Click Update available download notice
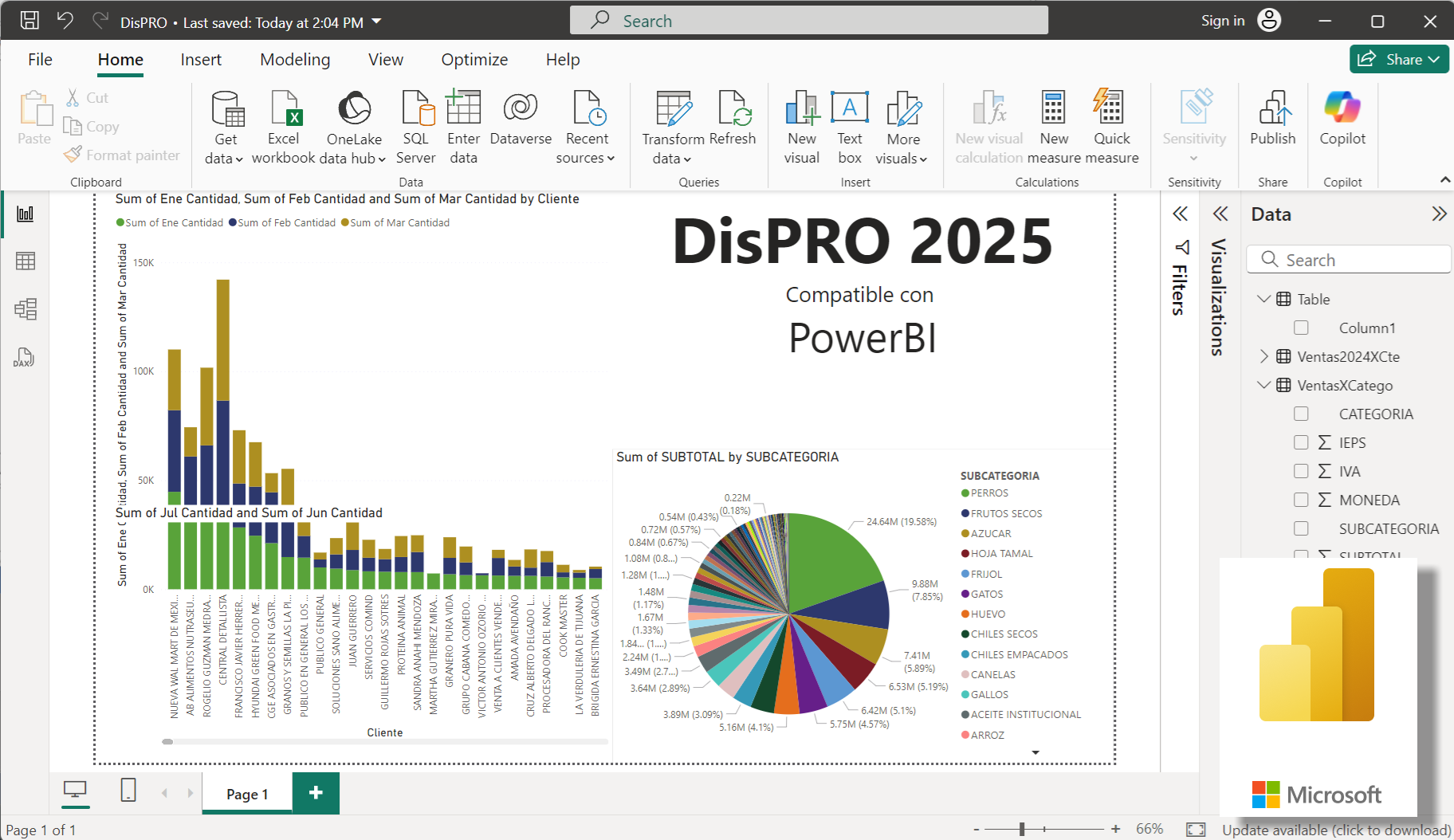Viewport: 1454px width, 840px height. pyautogui.click(x=1336, y=830)
